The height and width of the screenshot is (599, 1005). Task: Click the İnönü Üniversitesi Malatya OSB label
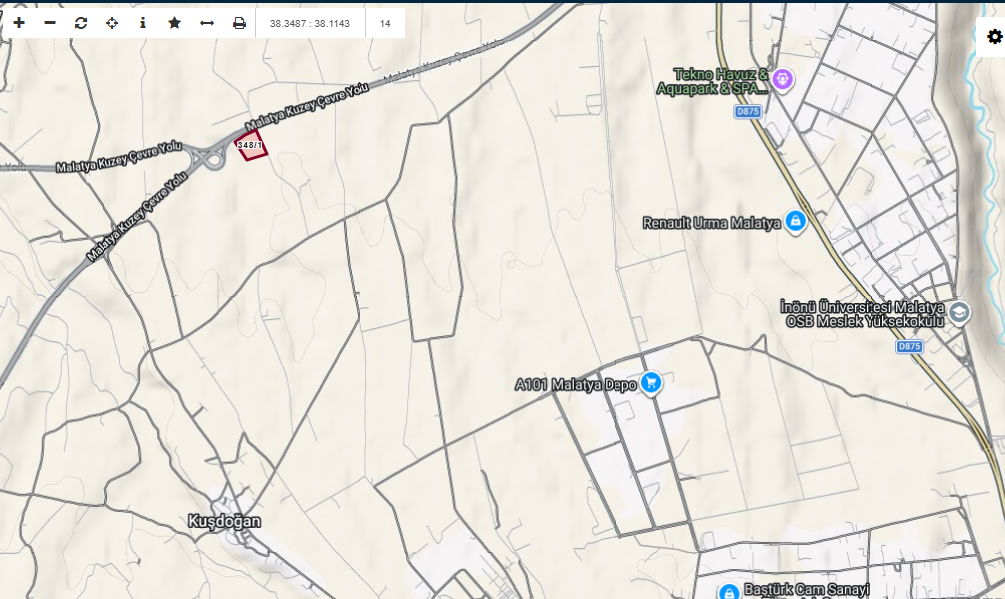coord(863,314)
